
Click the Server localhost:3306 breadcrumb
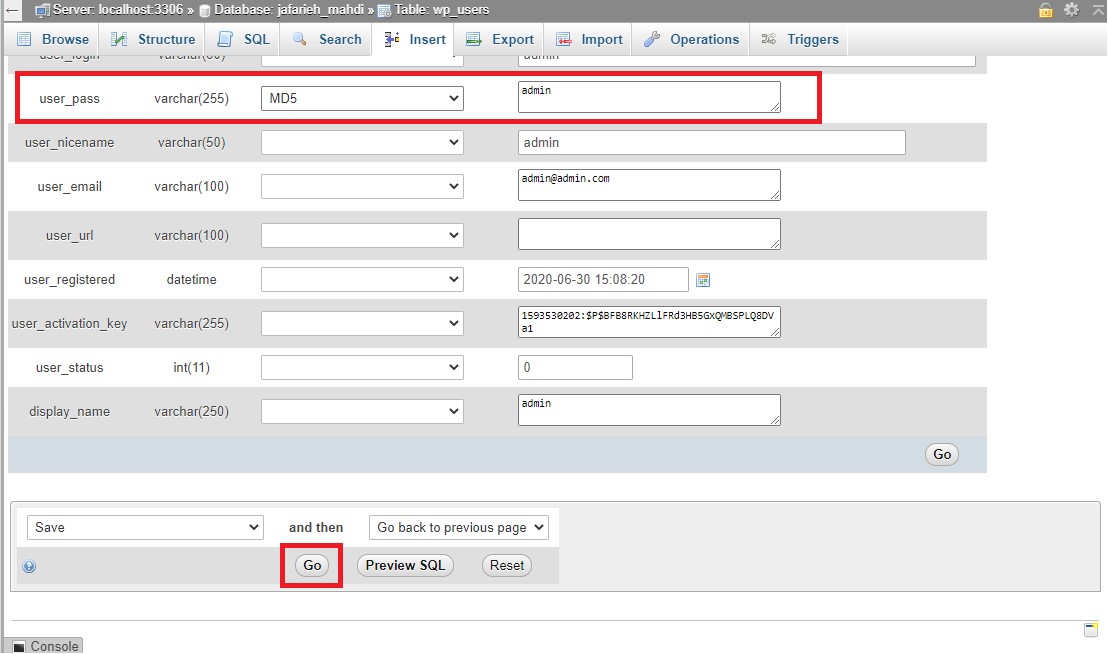pos(118,10)
